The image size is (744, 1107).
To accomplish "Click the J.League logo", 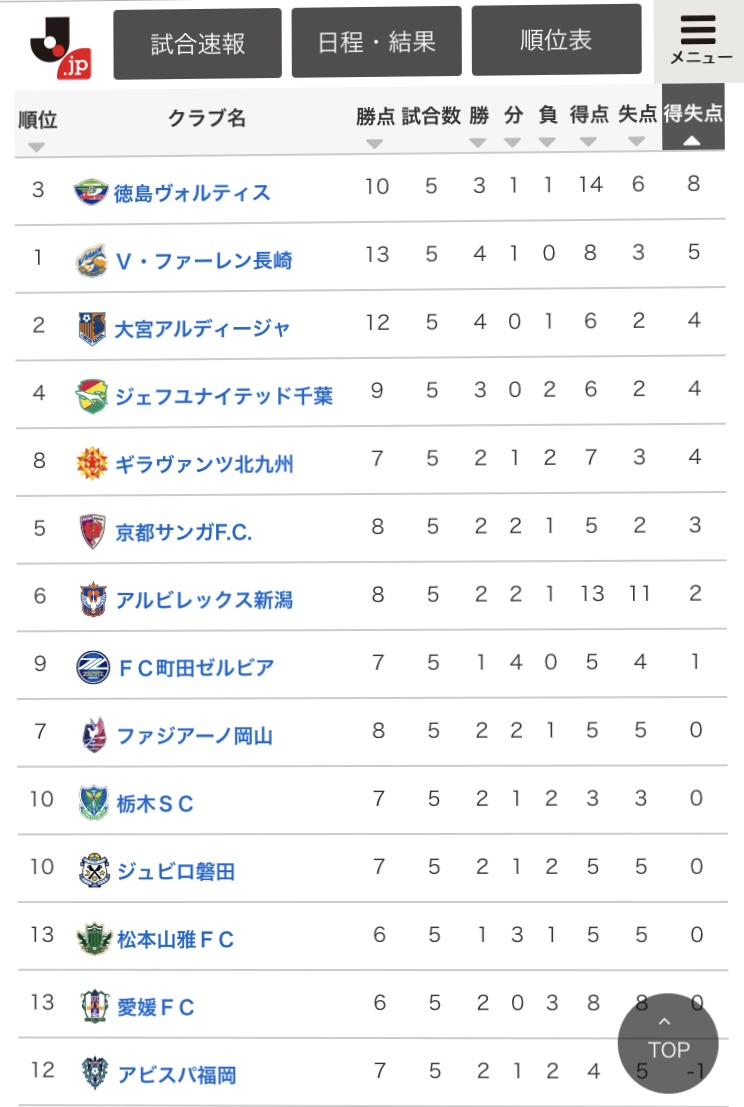I will pyautogui.click(x=59, y=46).
